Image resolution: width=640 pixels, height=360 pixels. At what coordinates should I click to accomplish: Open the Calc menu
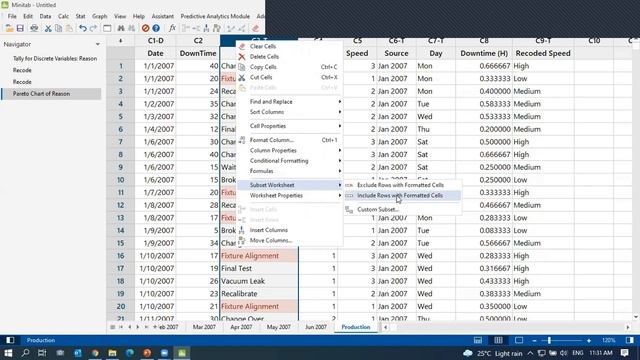[x=63, y=16]
